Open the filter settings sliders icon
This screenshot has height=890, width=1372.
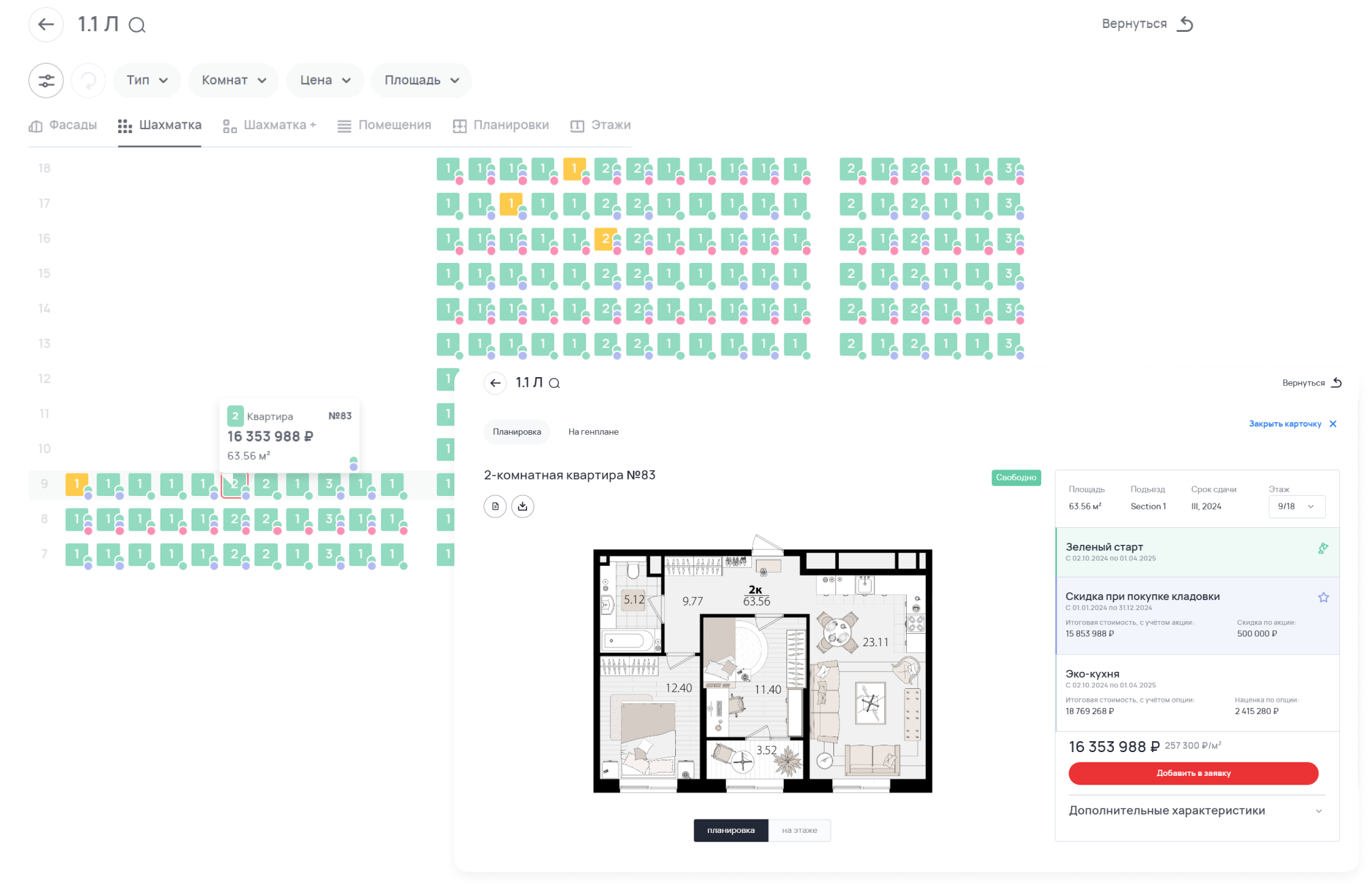click(x=46, y=81)
